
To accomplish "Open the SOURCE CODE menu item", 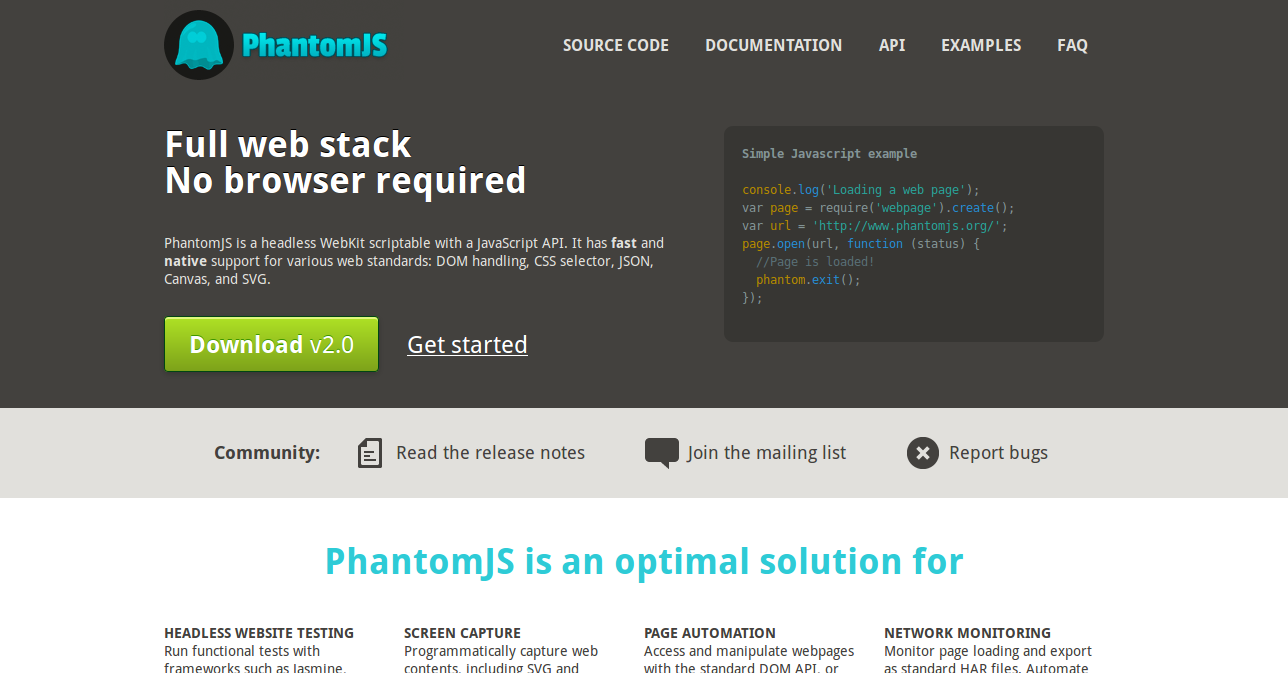I will coord(616,45).
